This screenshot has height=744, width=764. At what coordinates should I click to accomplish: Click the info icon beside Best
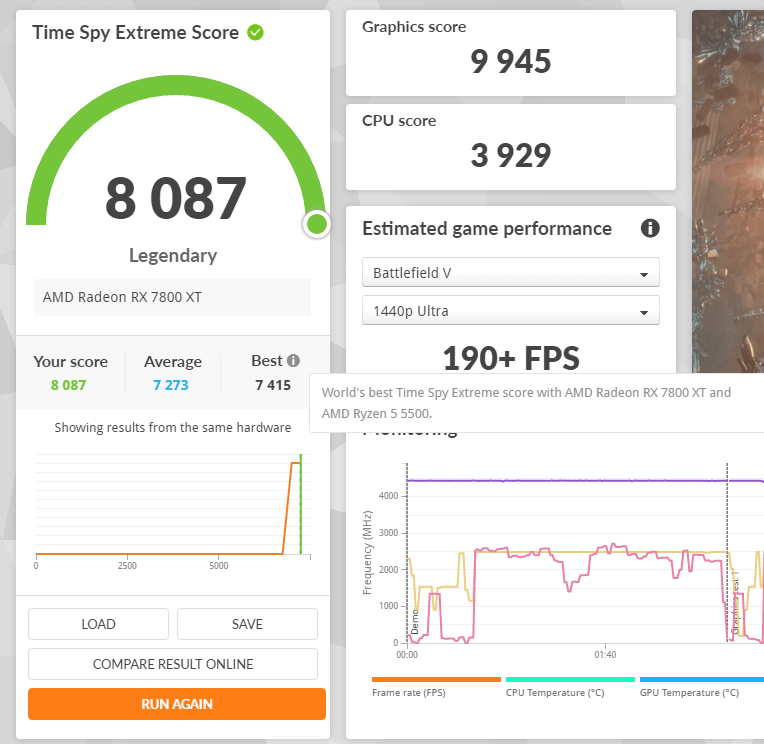[293, 361]
